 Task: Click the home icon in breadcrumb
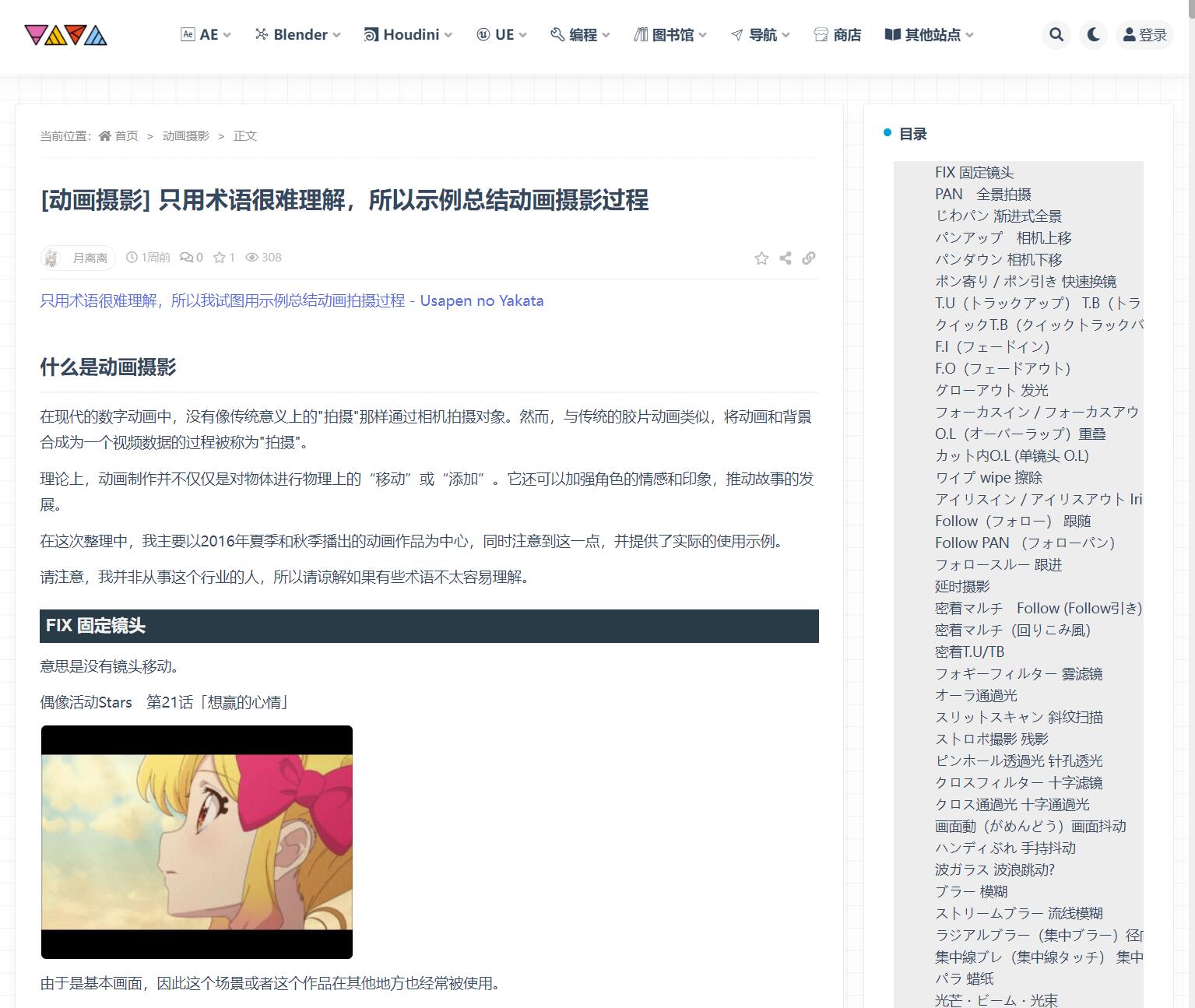coord(105,136)
